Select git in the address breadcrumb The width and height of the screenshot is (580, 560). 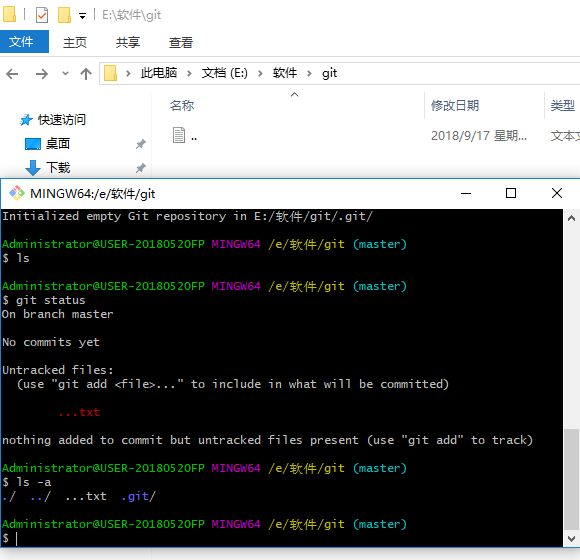329,73
